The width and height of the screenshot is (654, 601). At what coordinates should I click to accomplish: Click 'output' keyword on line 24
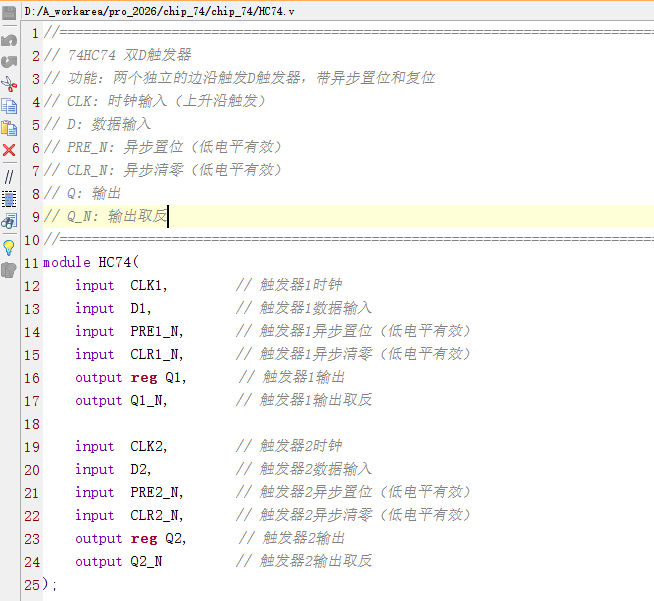coord(99,561)
